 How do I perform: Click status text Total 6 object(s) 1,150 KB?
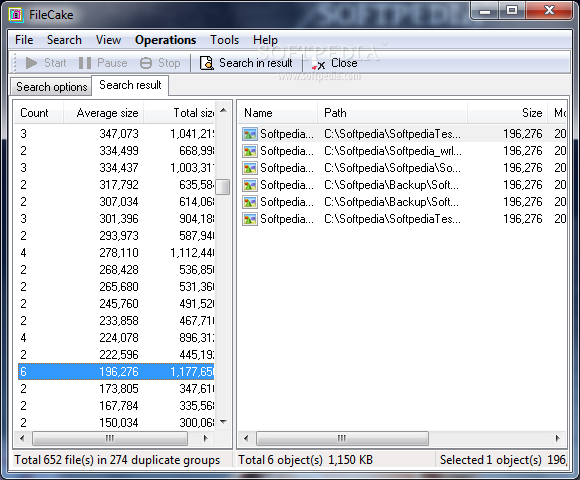306,460
